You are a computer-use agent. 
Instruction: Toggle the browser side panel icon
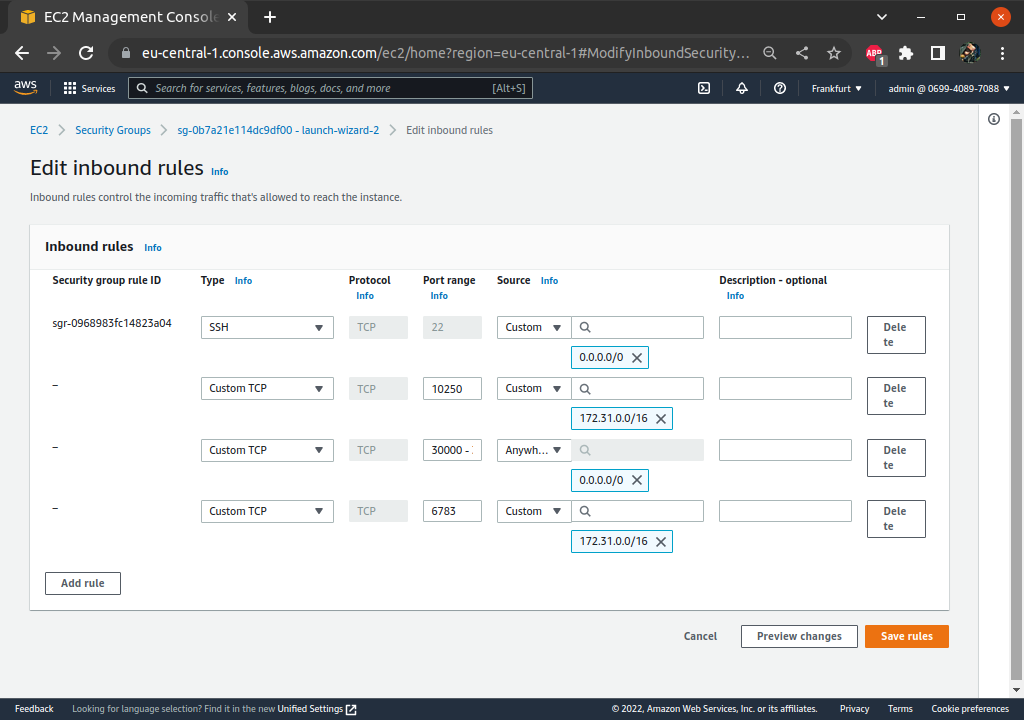(938, 53)
